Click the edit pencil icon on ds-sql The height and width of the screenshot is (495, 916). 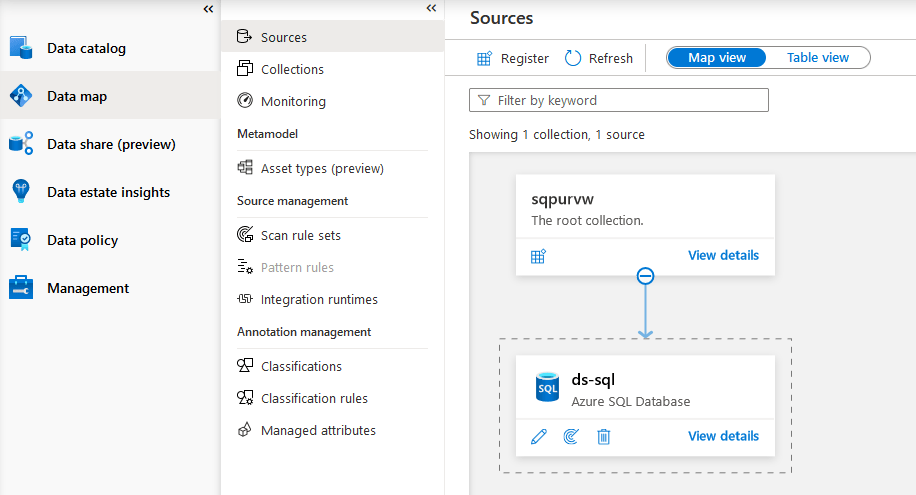(539, 436)
